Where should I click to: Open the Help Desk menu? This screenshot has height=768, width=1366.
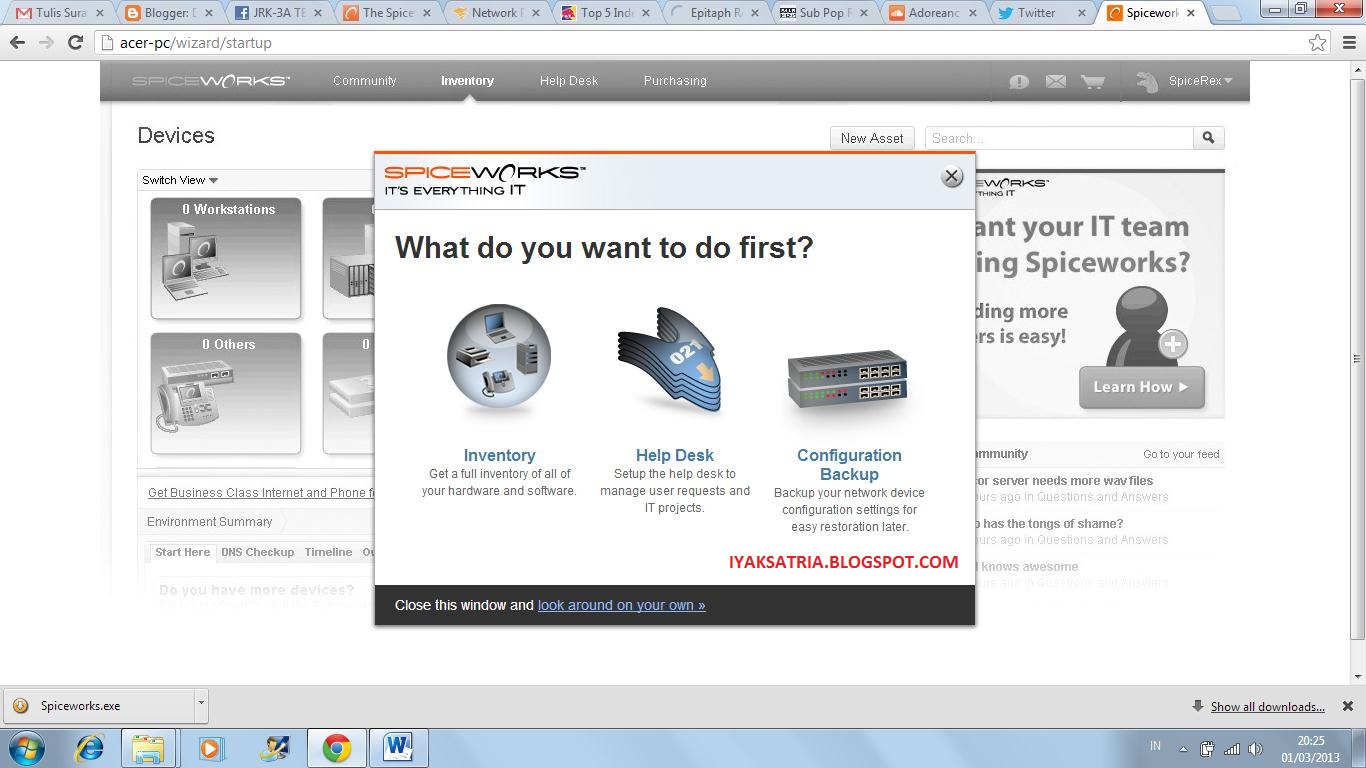tap(569, 81)
